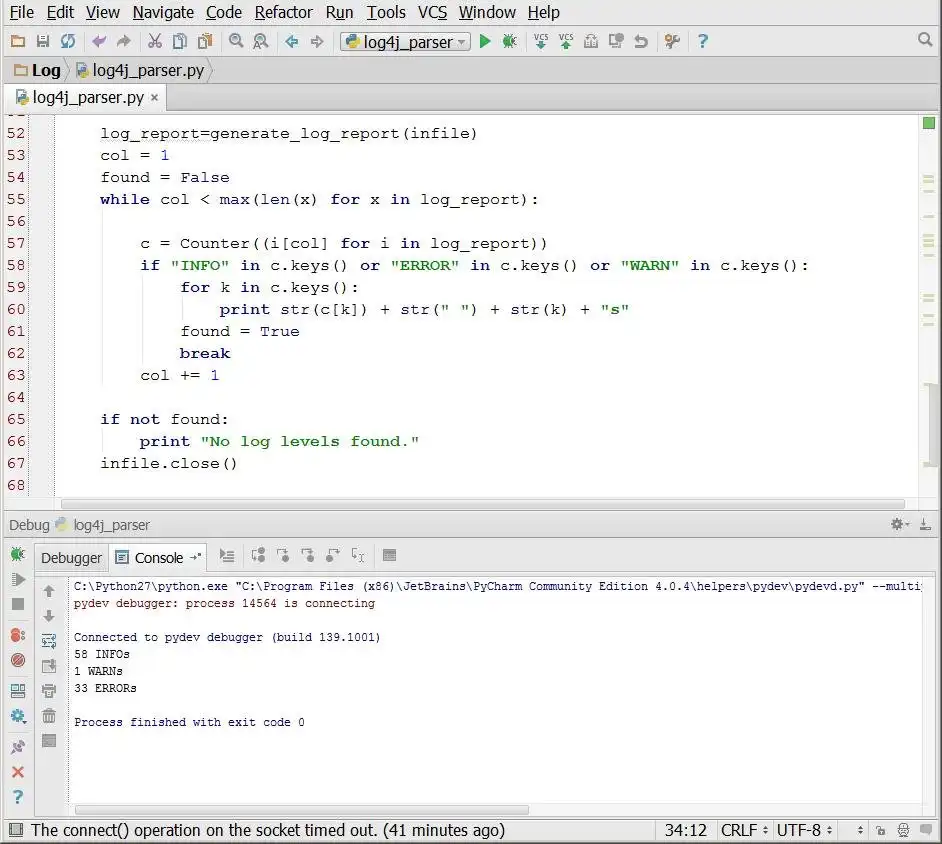942x844 pixels.
Task: Click the Log folder breadcrumb
Action: click(x=37, y=70)
